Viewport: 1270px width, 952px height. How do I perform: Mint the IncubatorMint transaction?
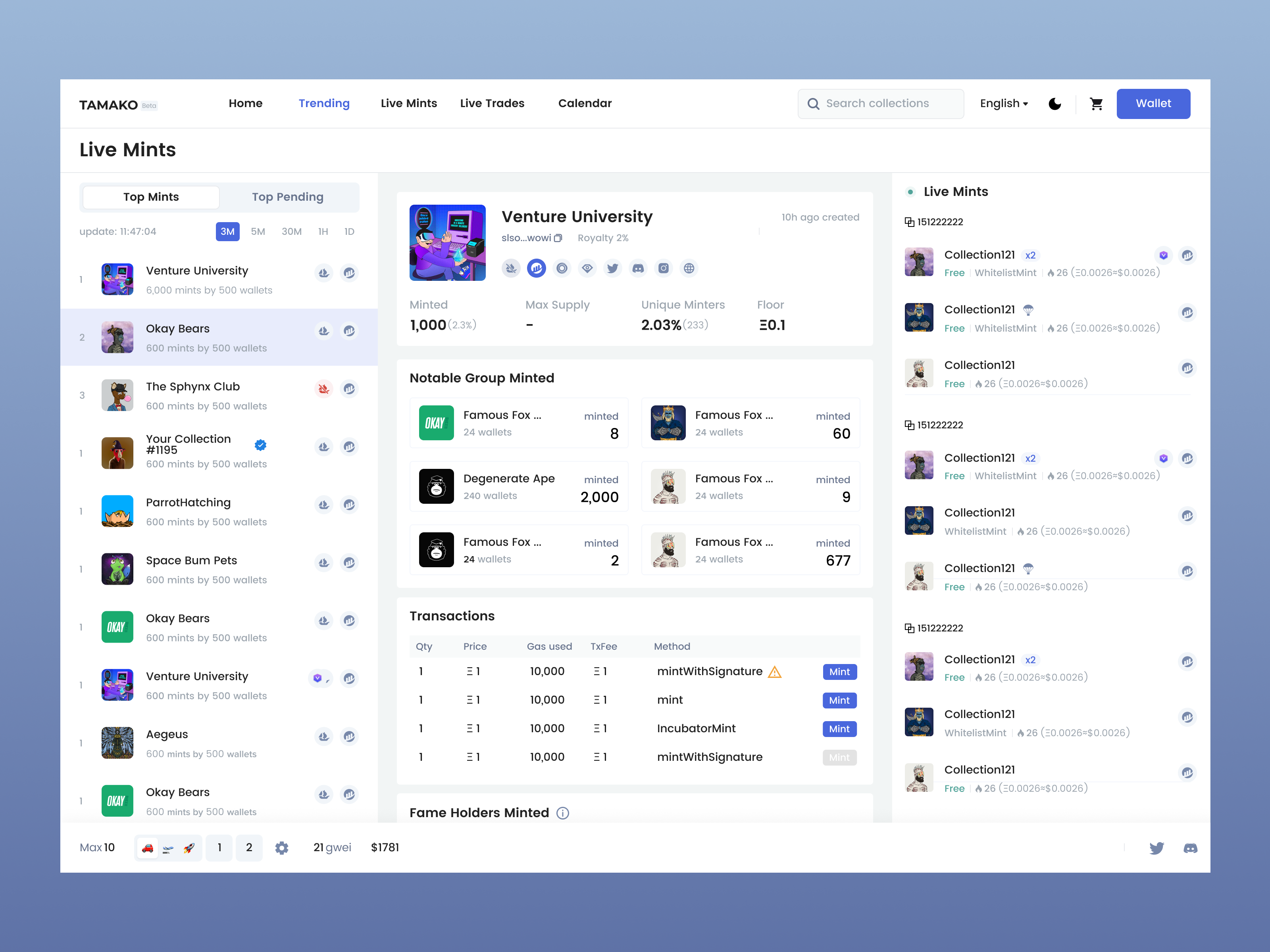point(839,729)
